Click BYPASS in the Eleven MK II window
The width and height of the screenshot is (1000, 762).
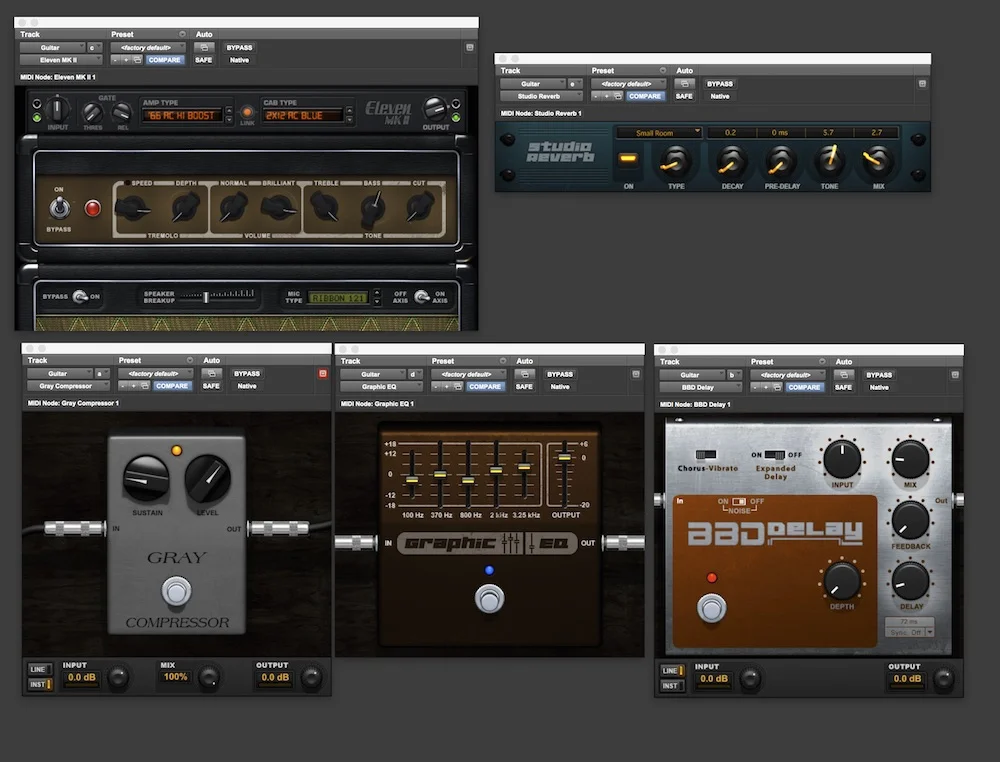tap(239, 47)
